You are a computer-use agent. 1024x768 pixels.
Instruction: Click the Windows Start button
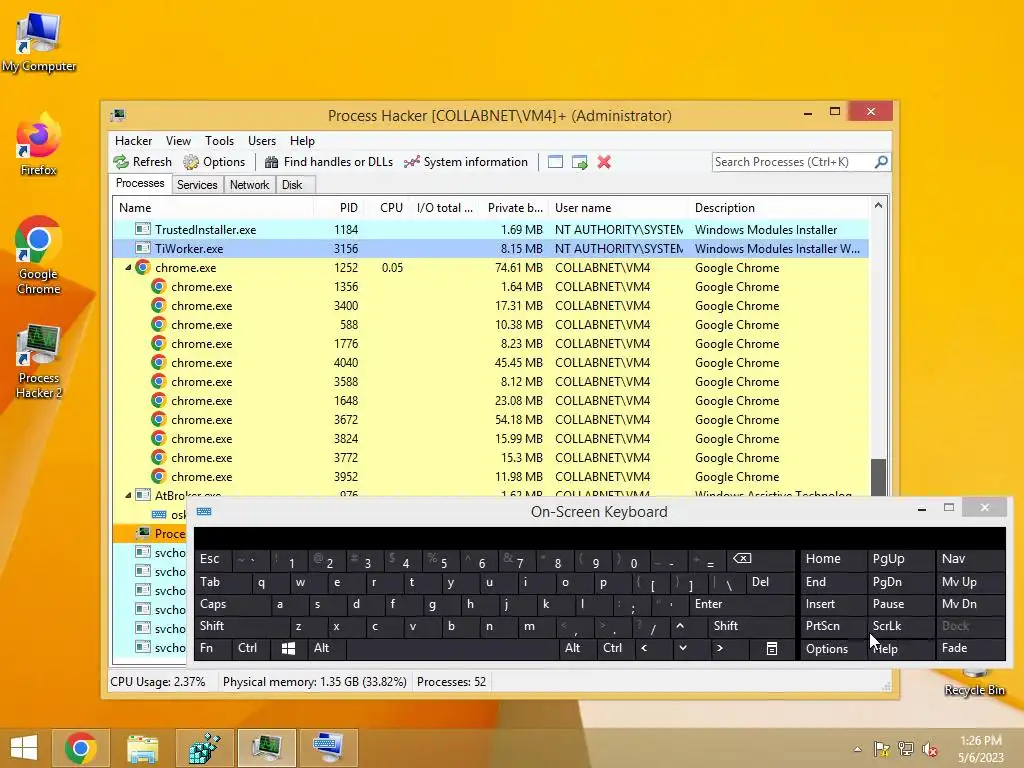[24, 748]
